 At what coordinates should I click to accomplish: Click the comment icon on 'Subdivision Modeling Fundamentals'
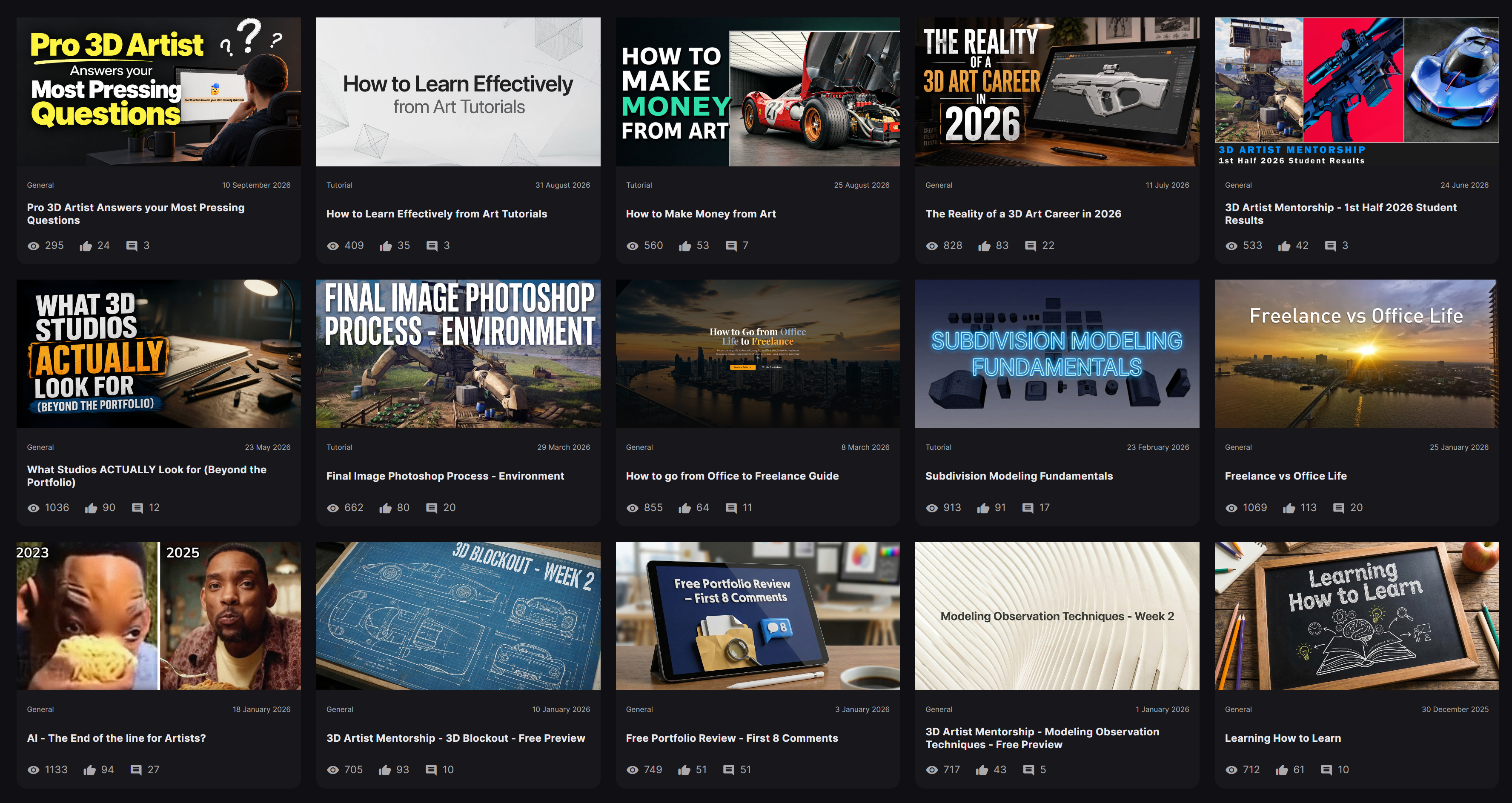click(1028, 509)
